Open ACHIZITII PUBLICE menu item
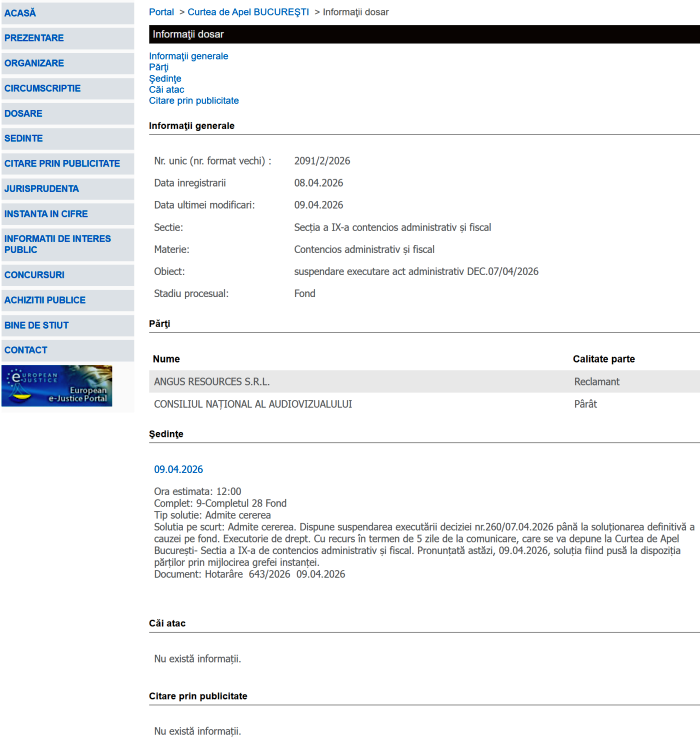The image size is (700, 741). [45, 300]
